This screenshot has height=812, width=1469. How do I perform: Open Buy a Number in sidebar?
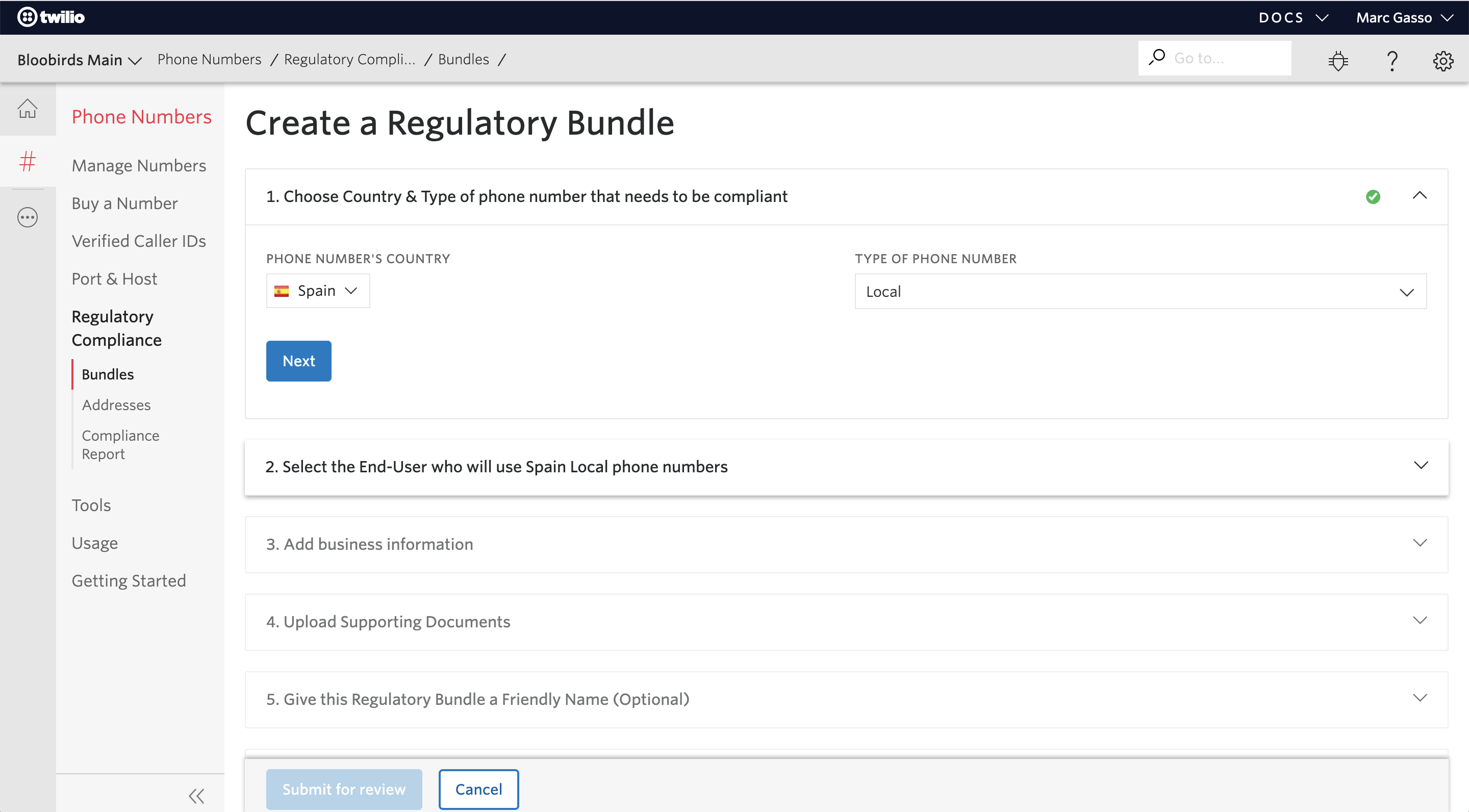point(124,203)
